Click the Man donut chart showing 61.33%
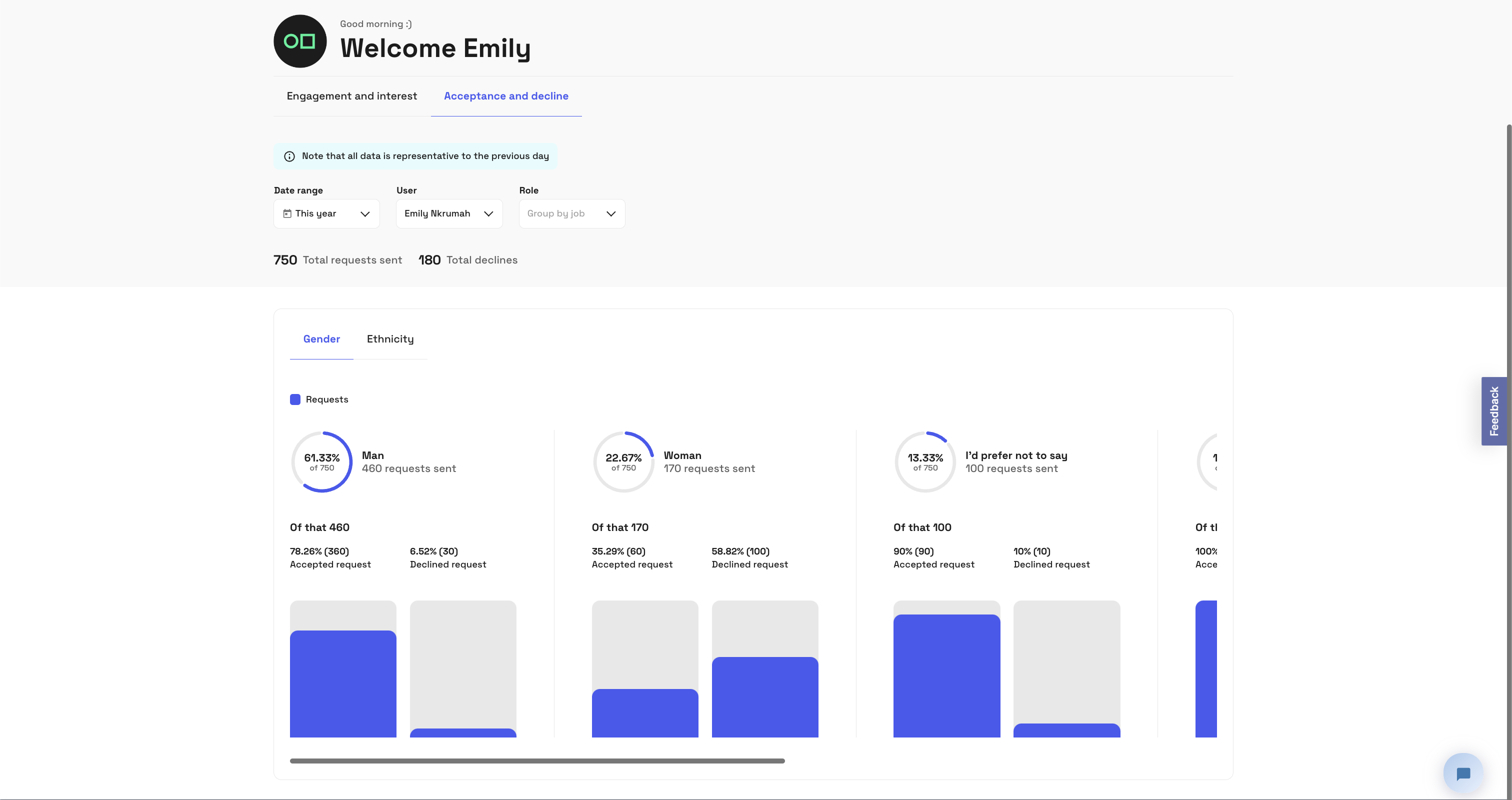The image size is (1512, 800). pyautogui.click(x=321, y=461)
